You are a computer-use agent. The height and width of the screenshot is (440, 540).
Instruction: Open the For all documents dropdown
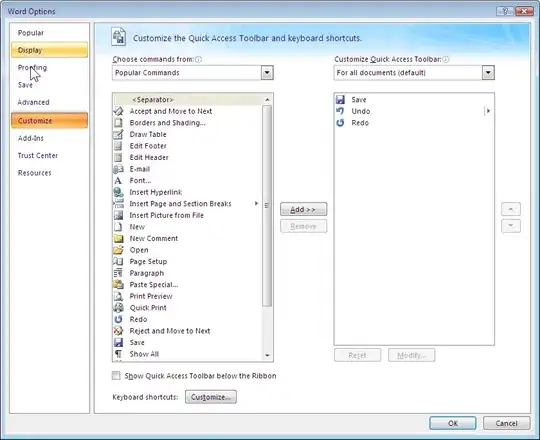(x=488, y=73)
